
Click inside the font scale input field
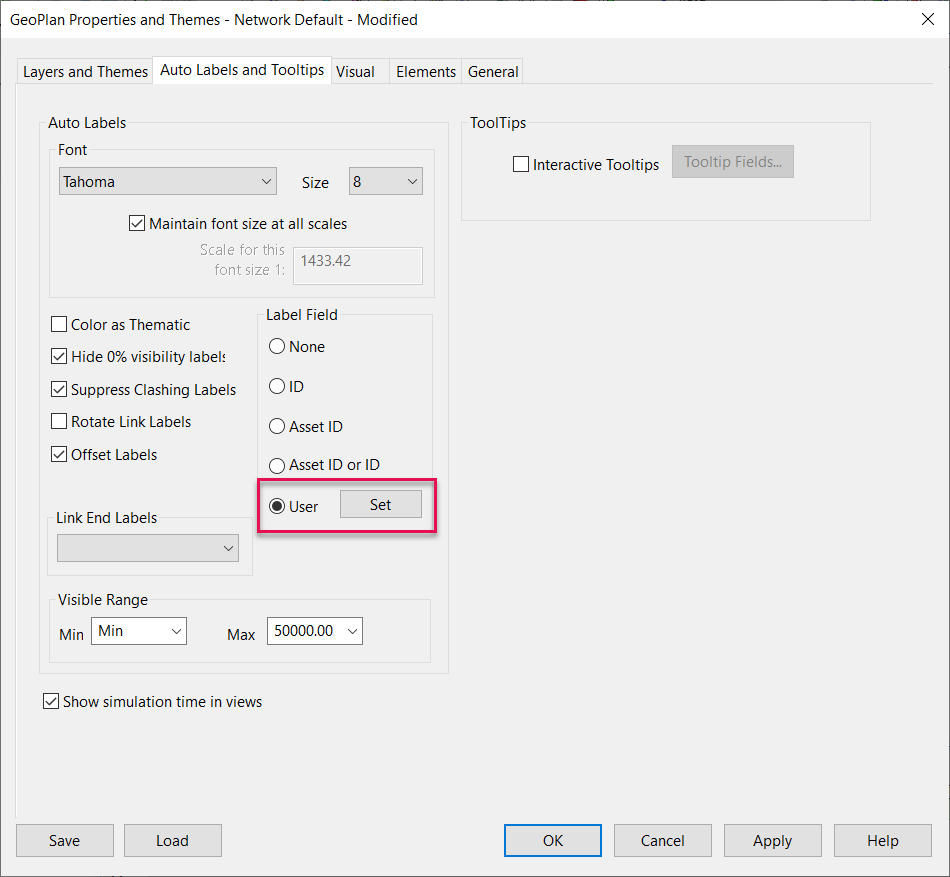point(357,265)
